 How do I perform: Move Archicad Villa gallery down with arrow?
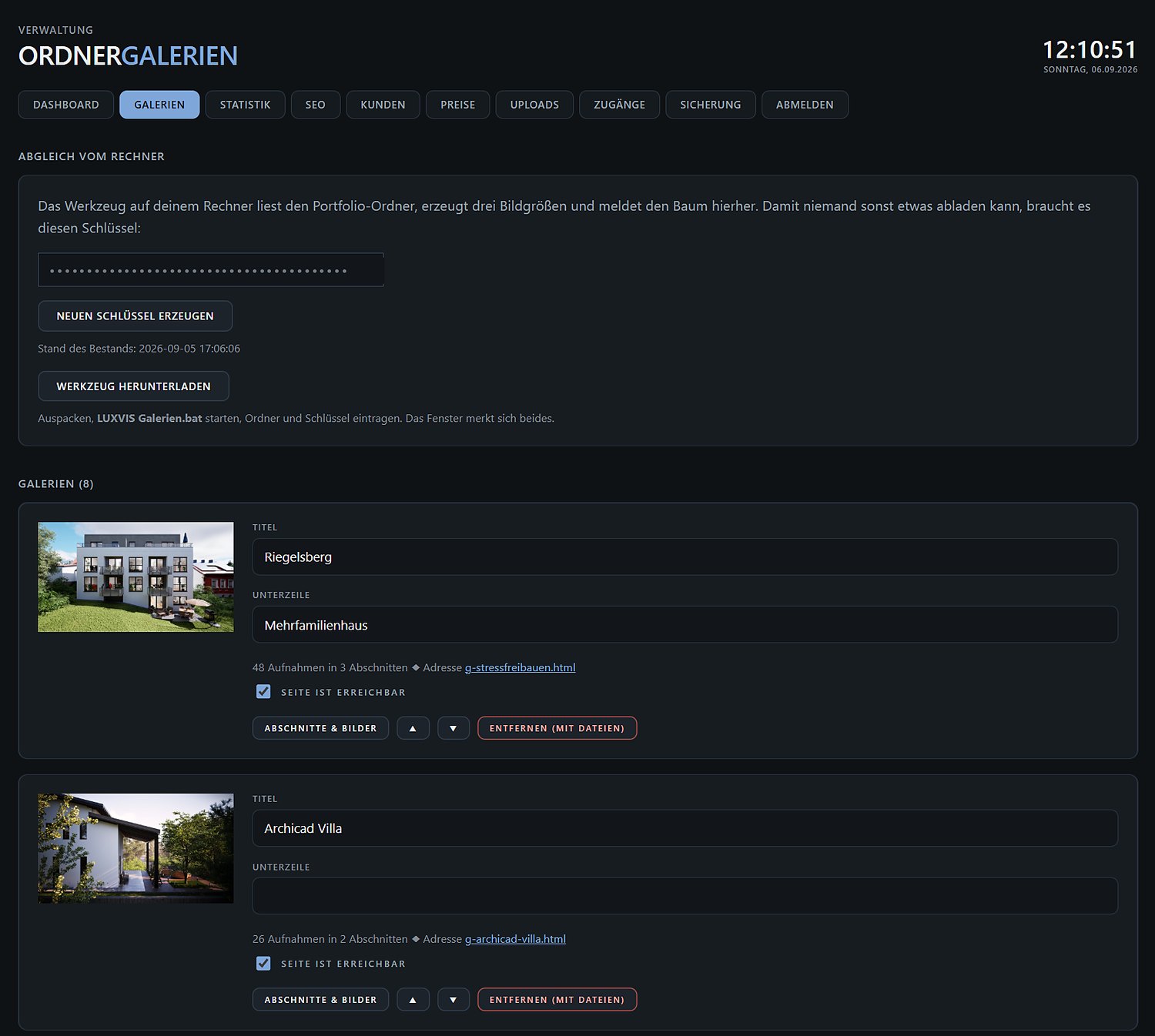click(454, 1000)
